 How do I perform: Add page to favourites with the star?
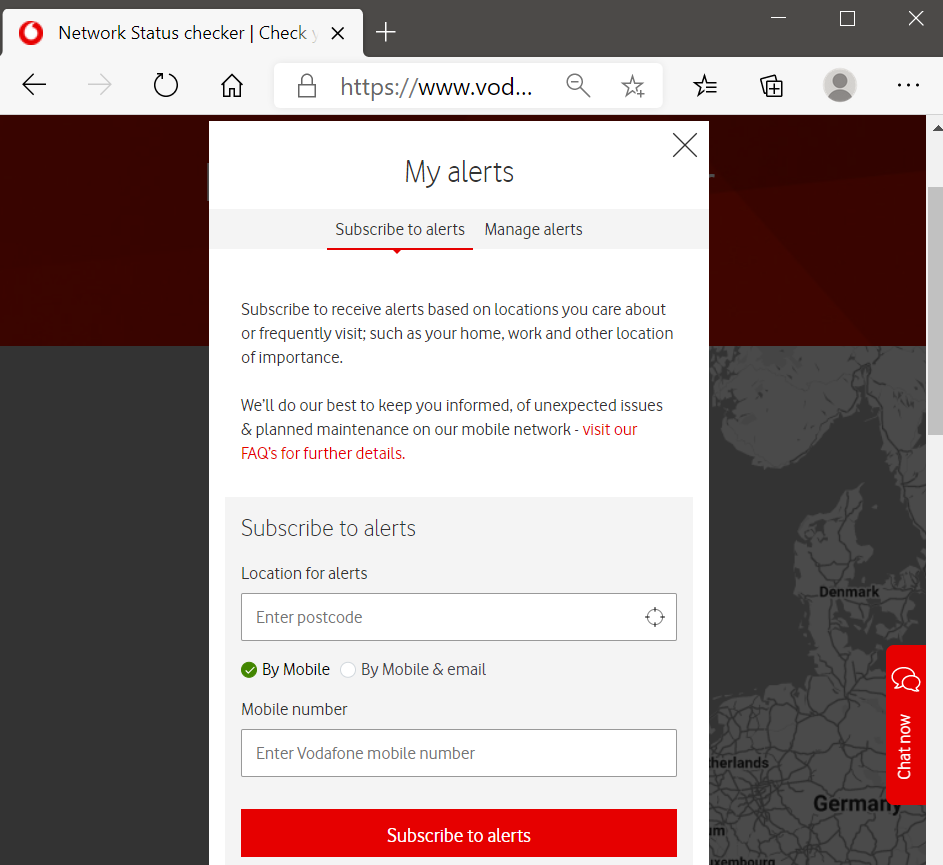(633, 87)
